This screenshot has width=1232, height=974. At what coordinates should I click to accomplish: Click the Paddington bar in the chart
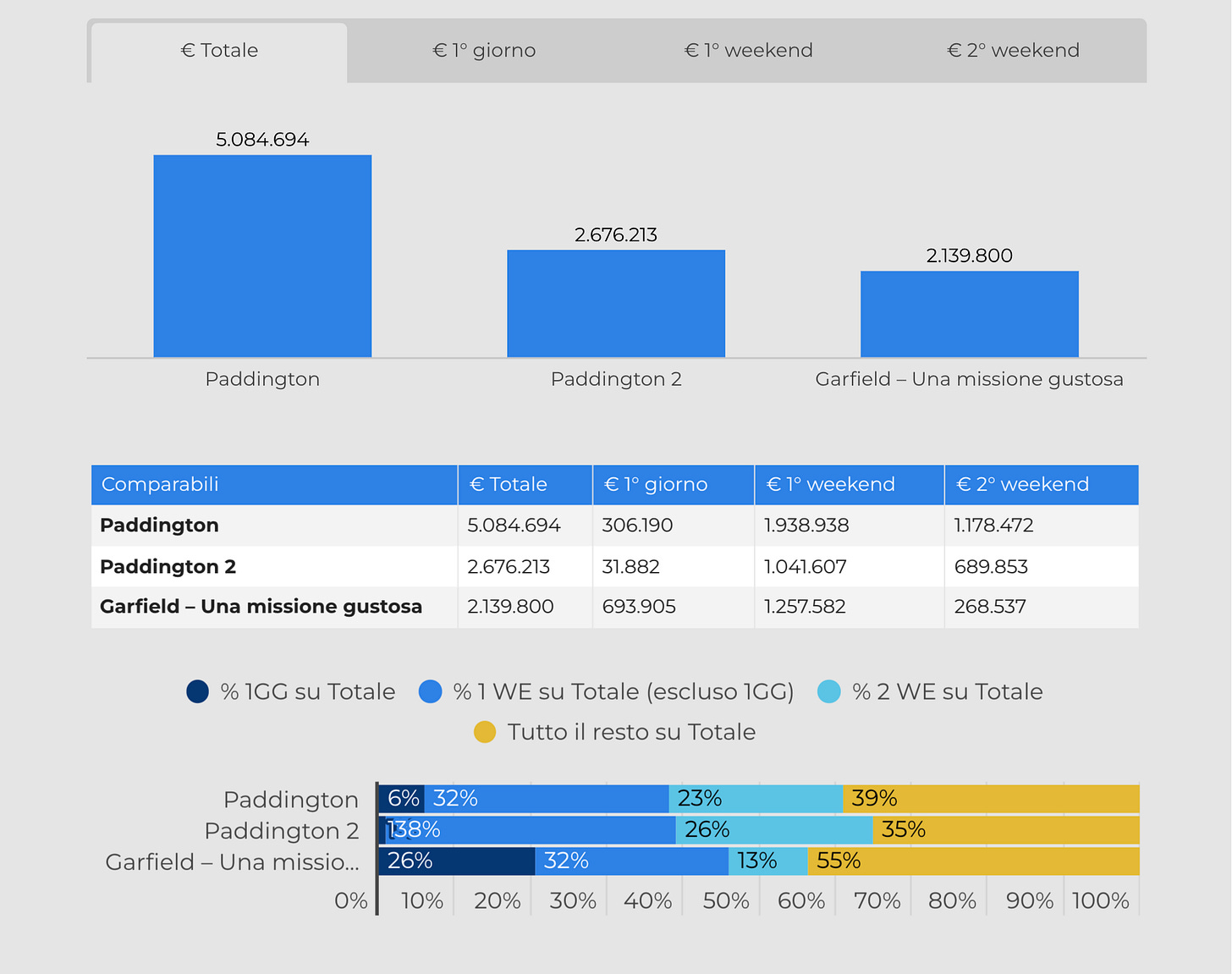(x=262, y=256)
